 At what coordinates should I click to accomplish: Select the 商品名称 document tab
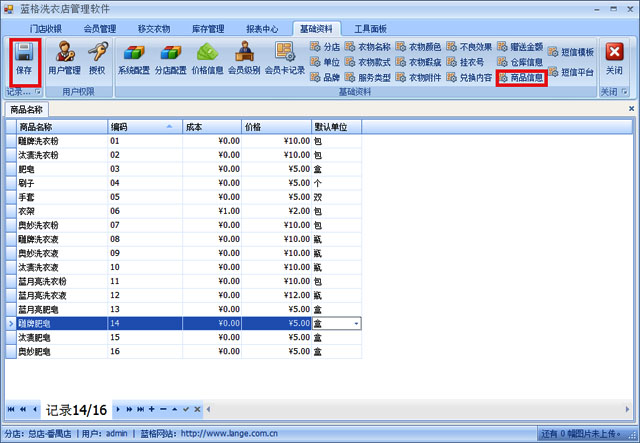click(x=27, y=109)
